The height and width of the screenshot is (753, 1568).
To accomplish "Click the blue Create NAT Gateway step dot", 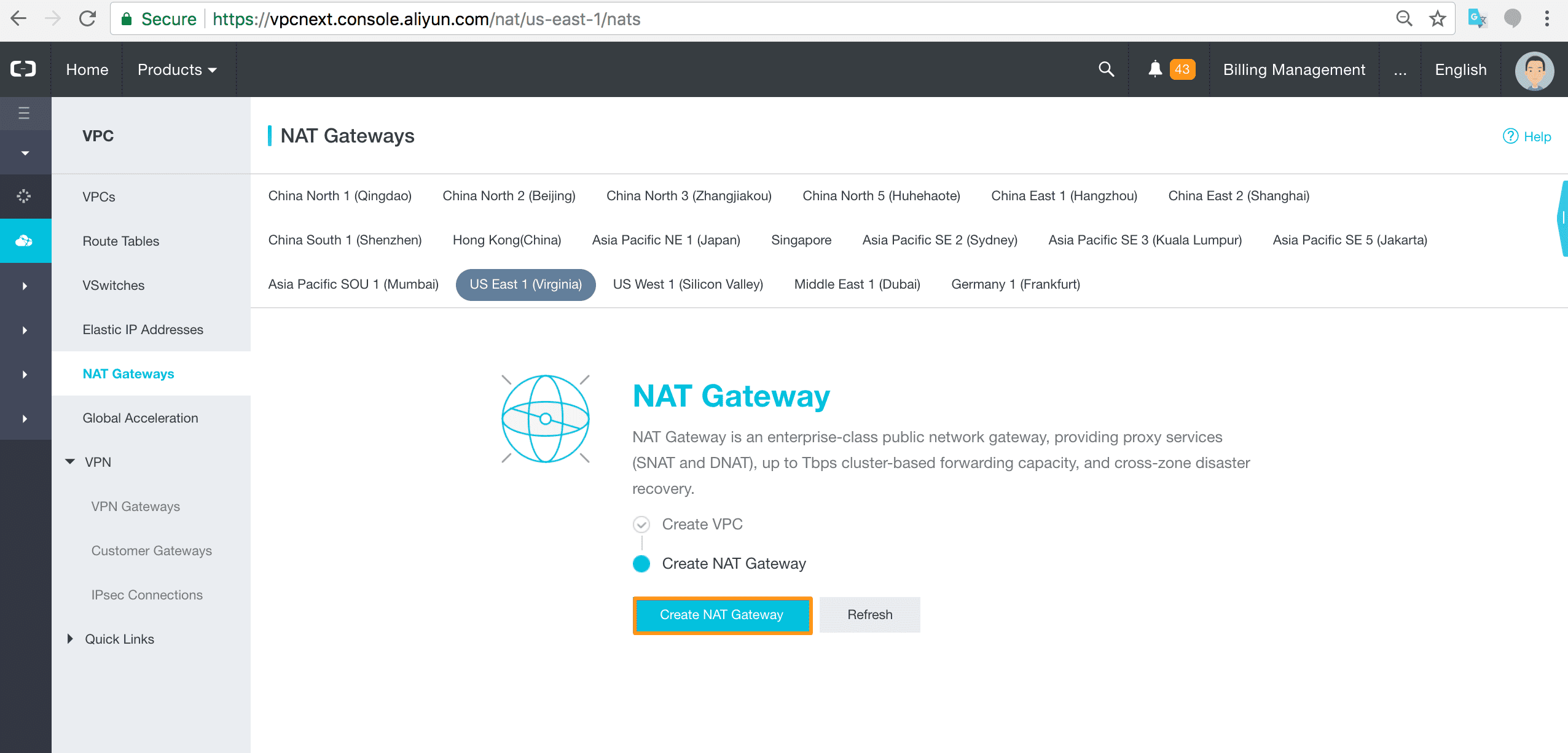I will pos(641,563).
